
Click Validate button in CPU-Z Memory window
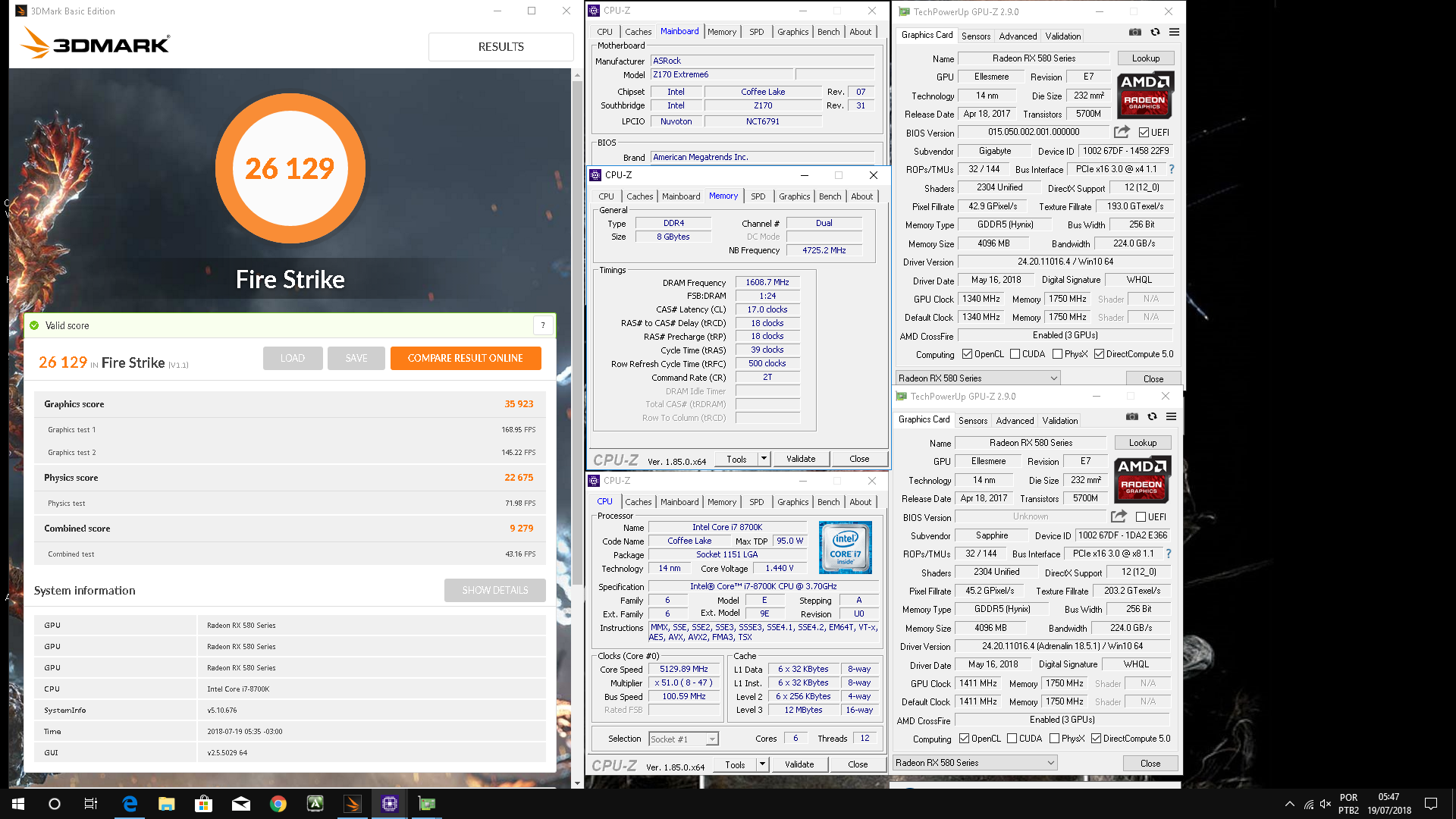pos(801,459)
